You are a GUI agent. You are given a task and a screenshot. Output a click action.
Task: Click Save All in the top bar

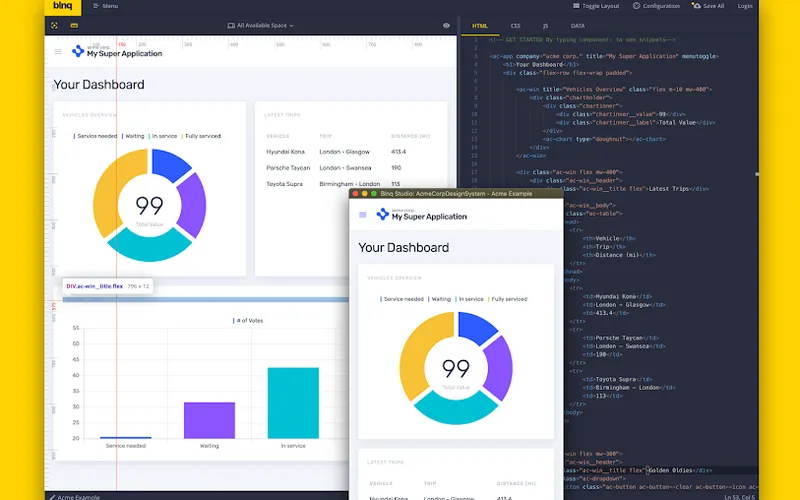click(x=709, y=6)
